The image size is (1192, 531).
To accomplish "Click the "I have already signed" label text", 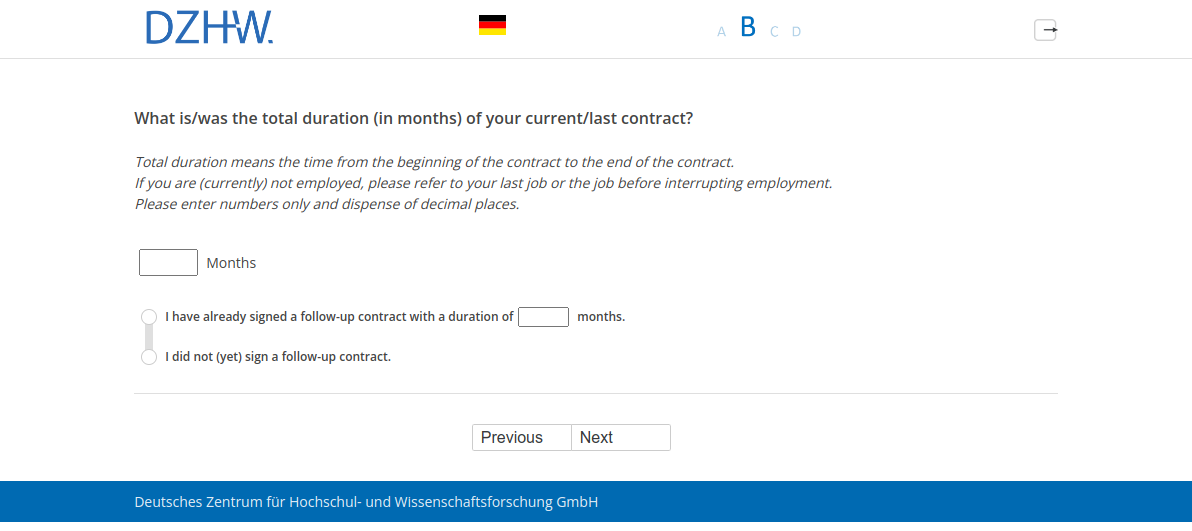I will [x=339, y=317].
